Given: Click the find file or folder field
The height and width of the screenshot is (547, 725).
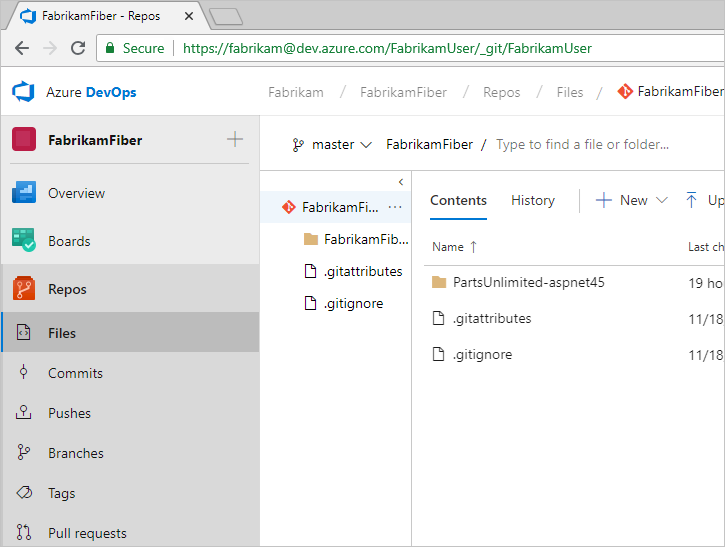Looking at the screenshot, I should (x=582, y=145).
